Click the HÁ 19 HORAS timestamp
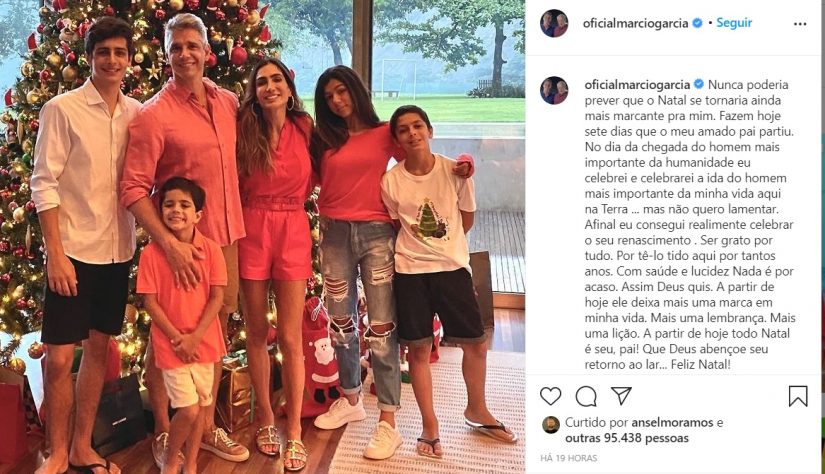The image size is (825, 474). click(569, 458)
